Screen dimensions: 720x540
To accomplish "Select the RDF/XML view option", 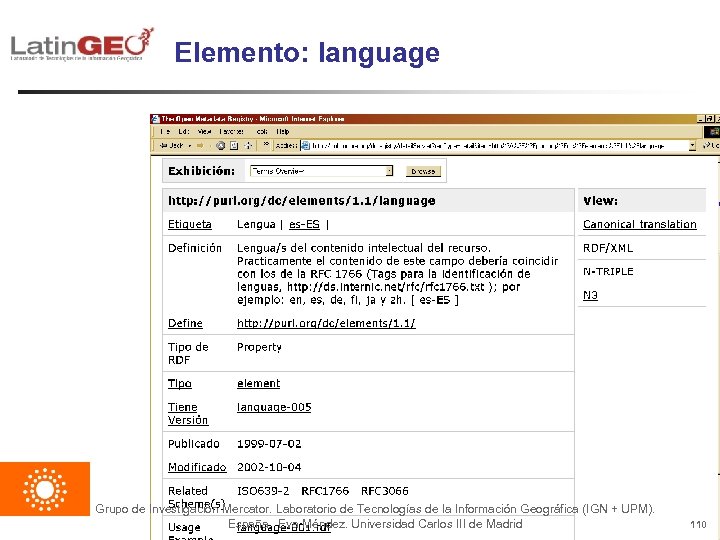I will (608, 248).
